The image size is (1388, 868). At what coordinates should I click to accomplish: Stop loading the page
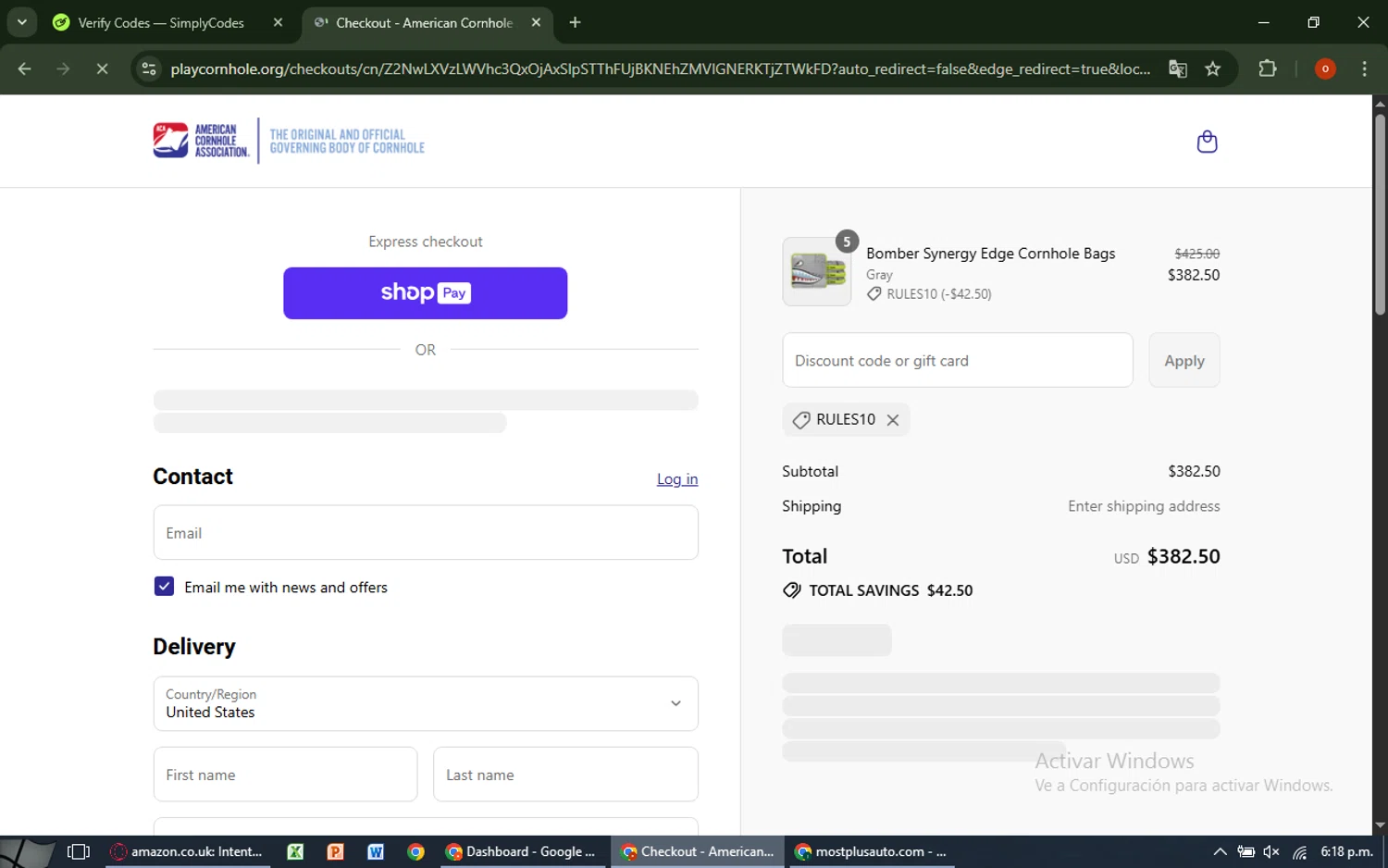[x=102, y=68]
